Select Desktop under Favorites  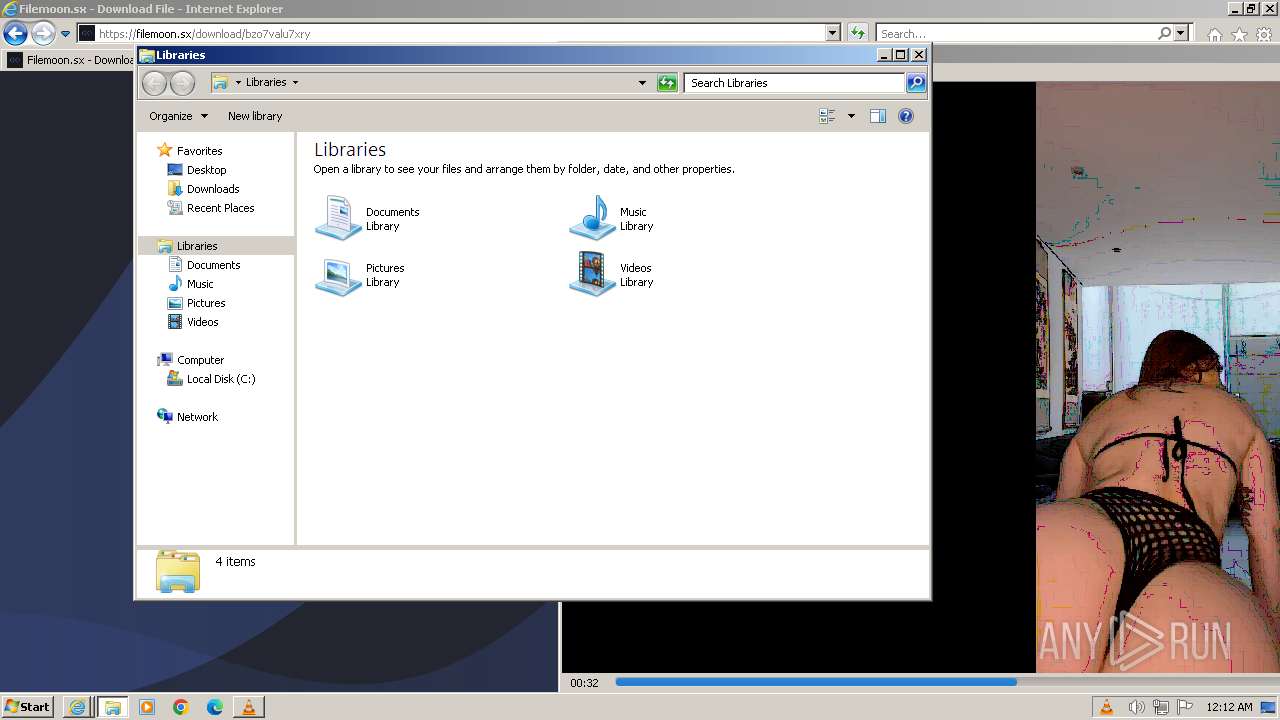point(206,170)
